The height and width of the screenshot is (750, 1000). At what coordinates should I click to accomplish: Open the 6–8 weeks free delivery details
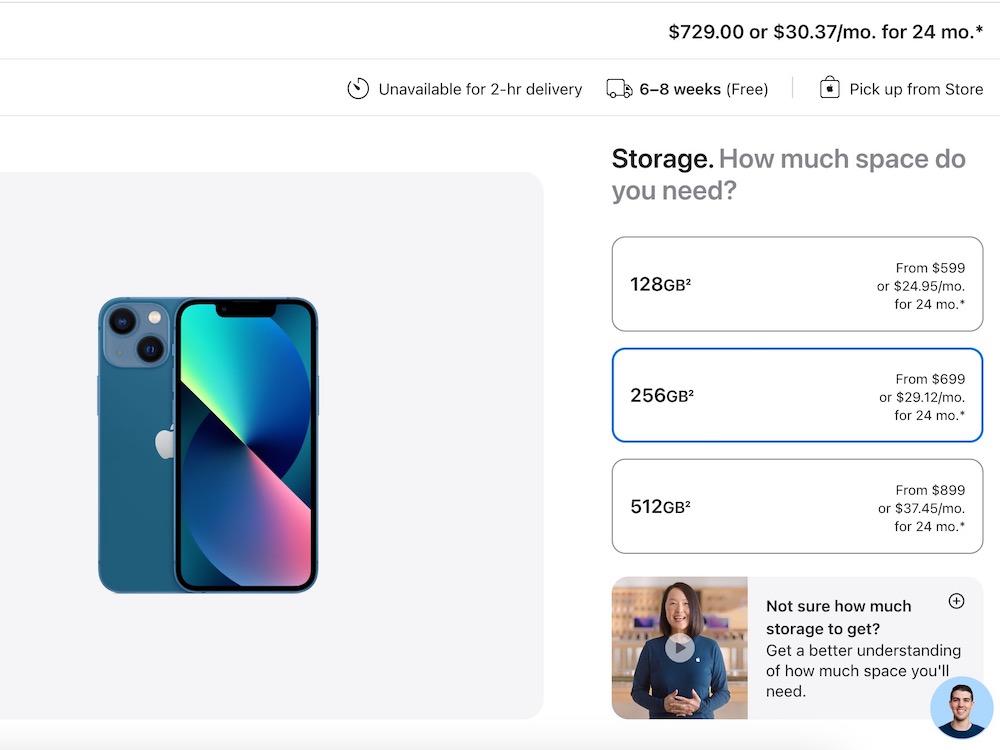(x=704, y=89)
